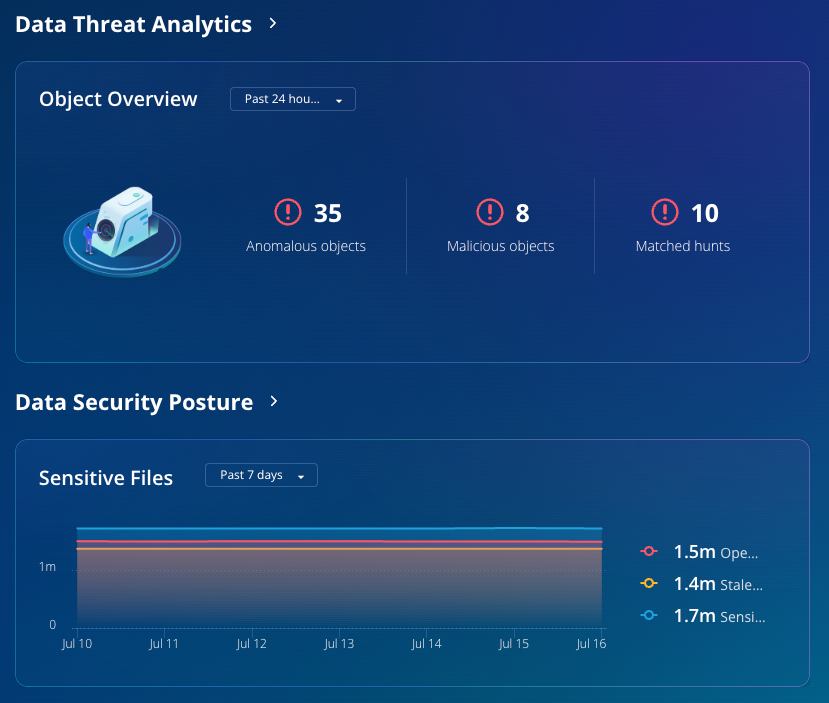This screenshot has width=829, height=703.
Task: Click the Jul 14 axis label
Action: pos(426,644)
